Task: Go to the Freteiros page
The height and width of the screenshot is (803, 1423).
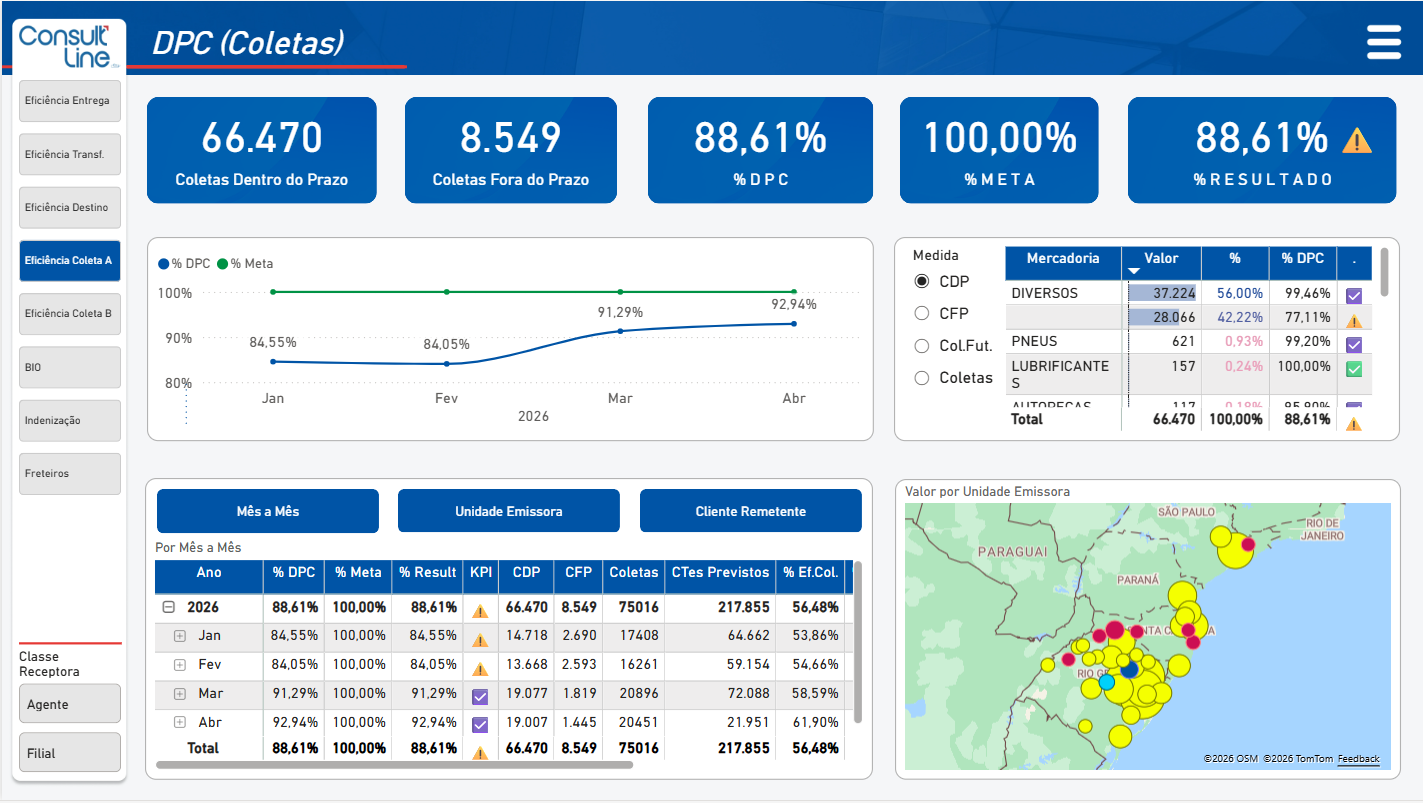Action: (70, 474)
